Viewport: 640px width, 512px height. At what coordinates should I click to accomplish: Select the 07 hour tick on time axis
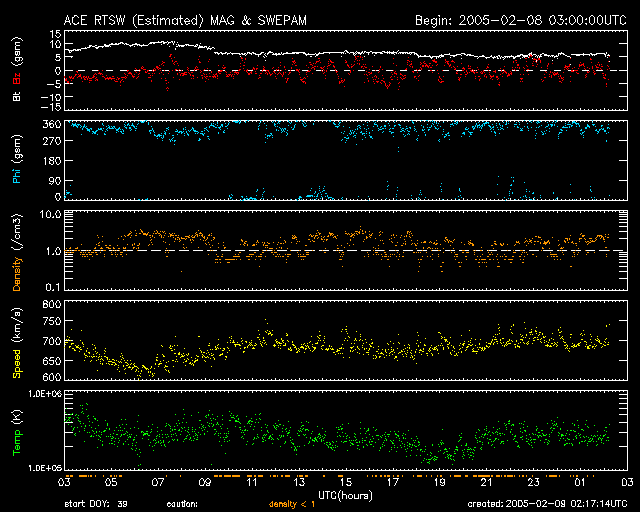(x=158, y=482)
